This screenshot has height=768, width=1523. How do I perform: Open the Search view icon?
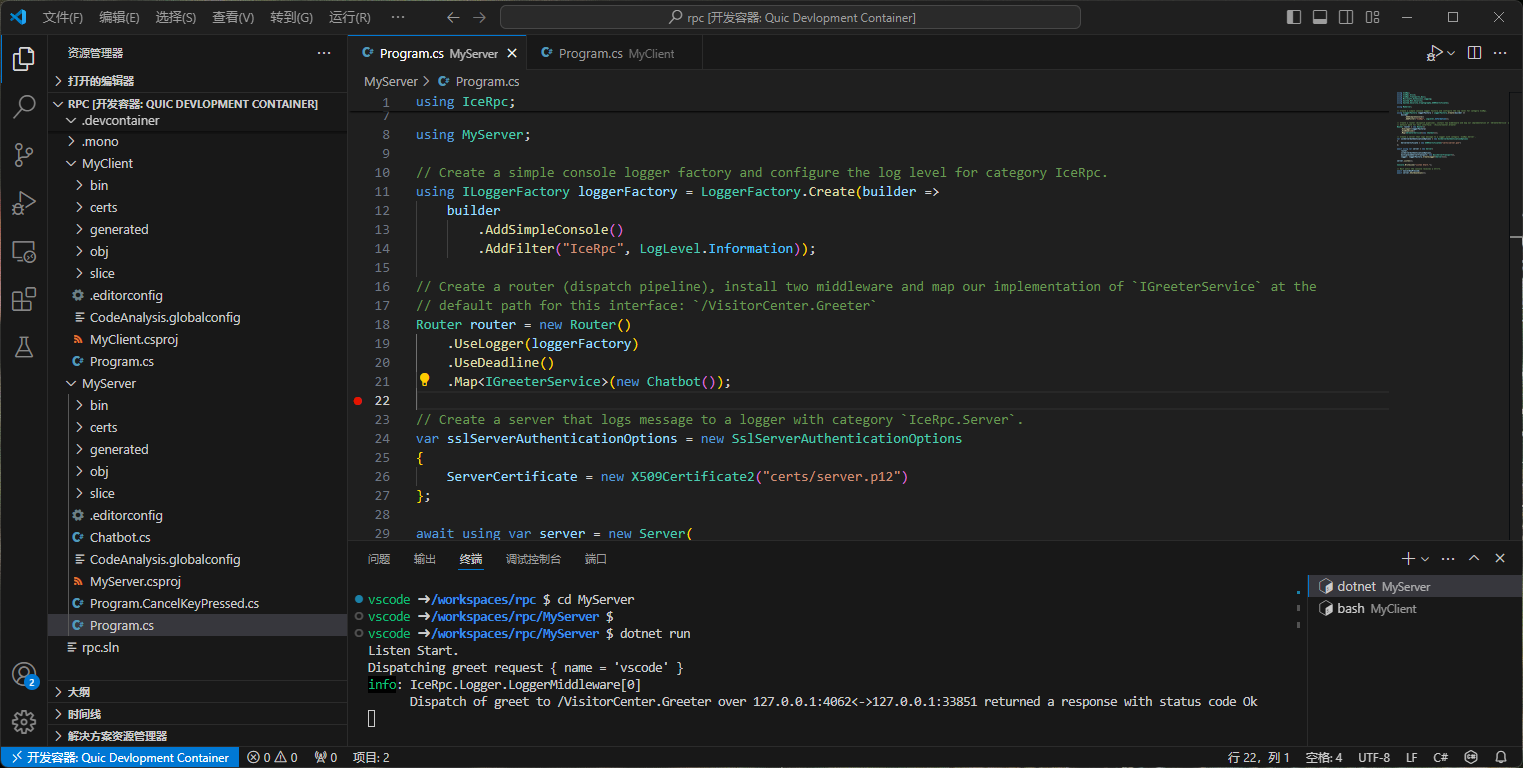pos(24,107)
